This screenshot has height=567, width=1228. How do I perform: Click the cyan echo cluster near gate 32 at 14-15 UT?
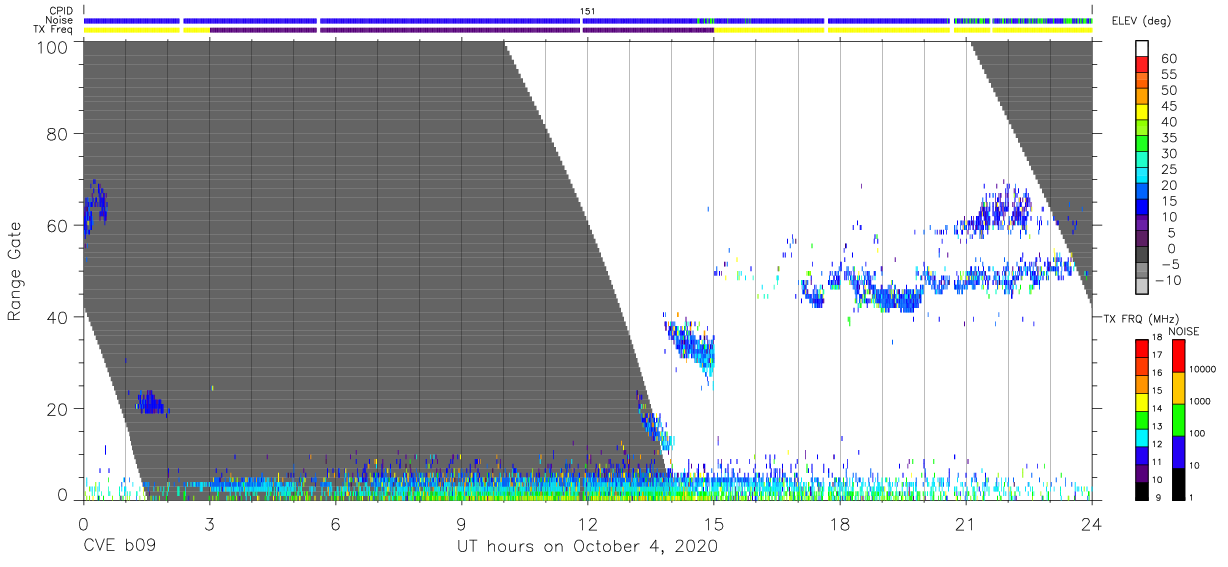point(690,345)
